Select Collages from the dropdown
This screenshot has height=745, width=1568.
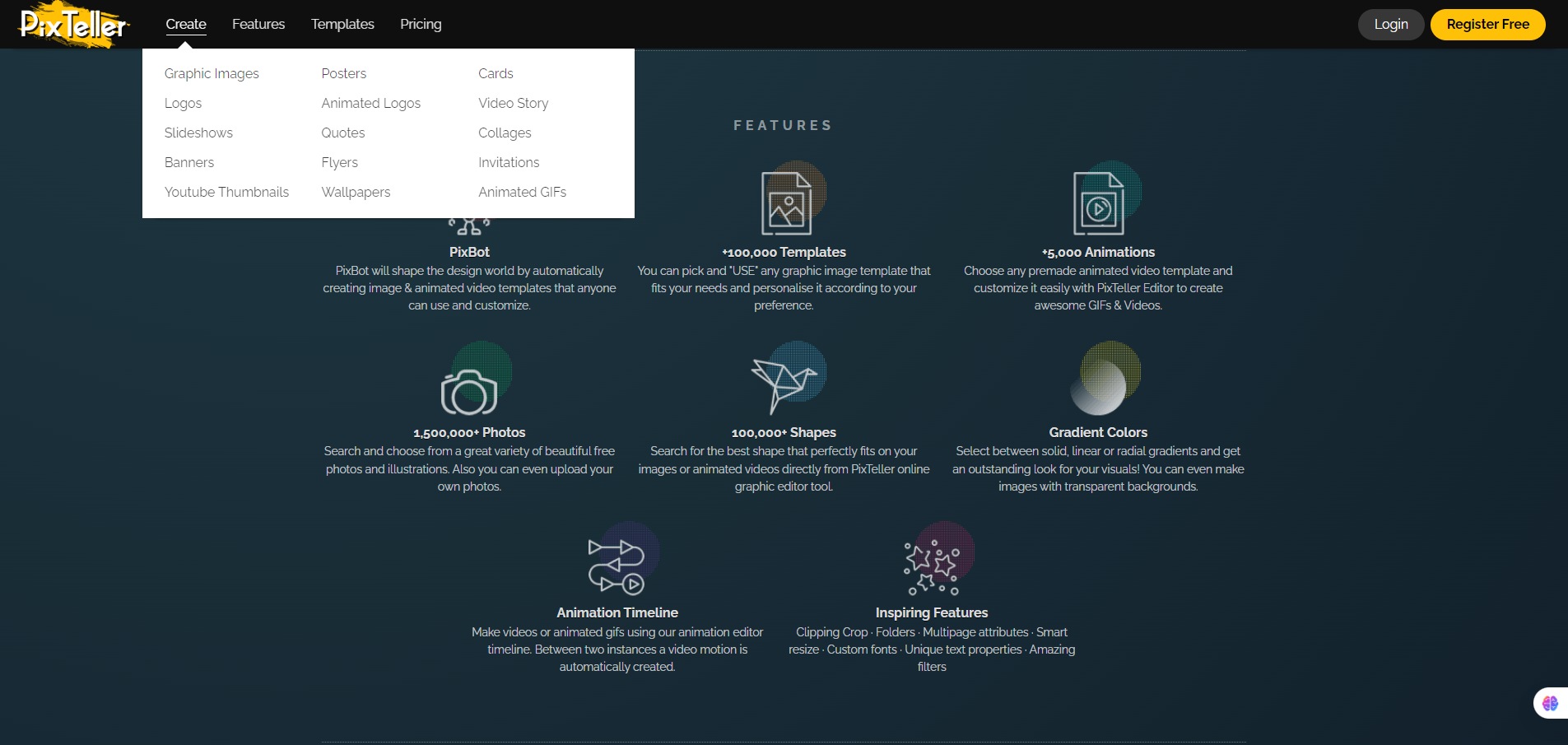[505, 133]
